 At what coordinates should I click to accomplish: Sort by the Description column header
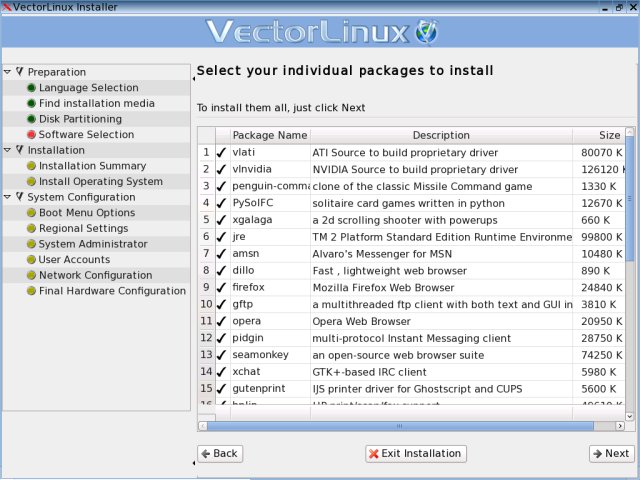coord(441,135)
